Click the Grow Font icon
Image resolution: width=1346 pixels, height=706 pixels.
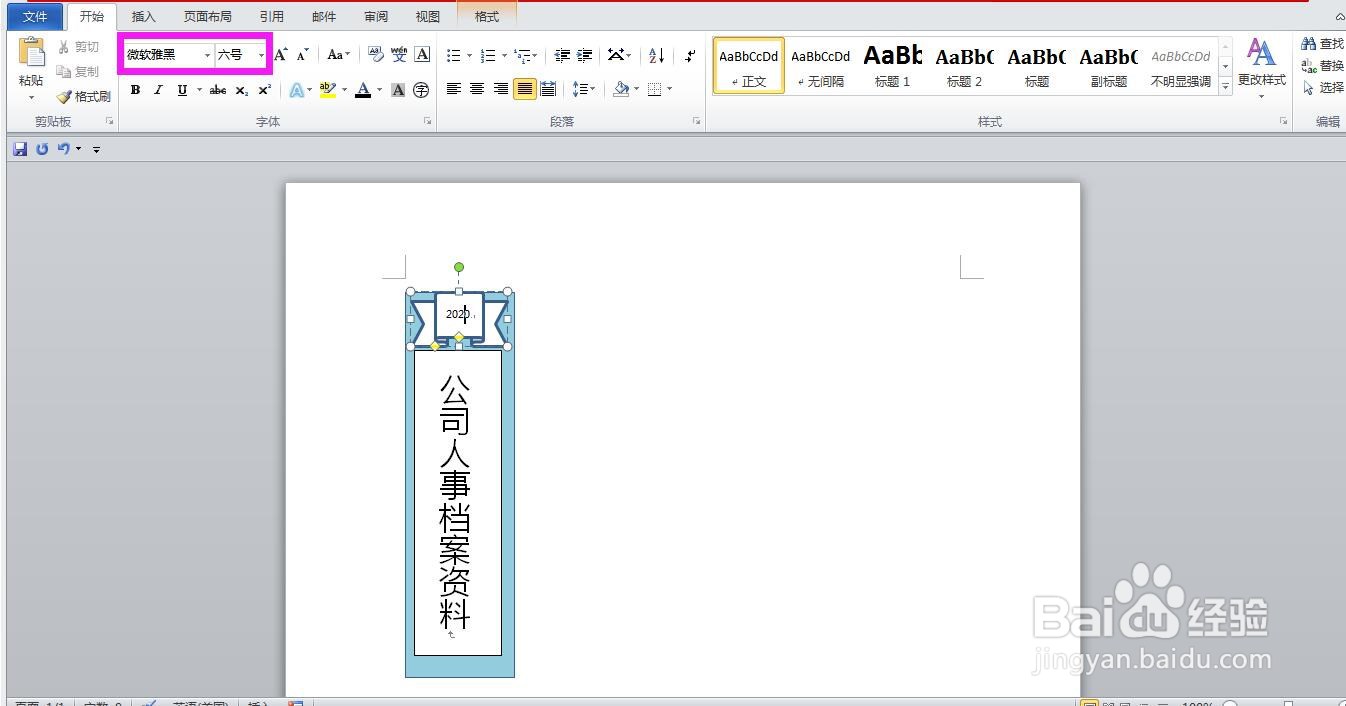click(280, 55)
